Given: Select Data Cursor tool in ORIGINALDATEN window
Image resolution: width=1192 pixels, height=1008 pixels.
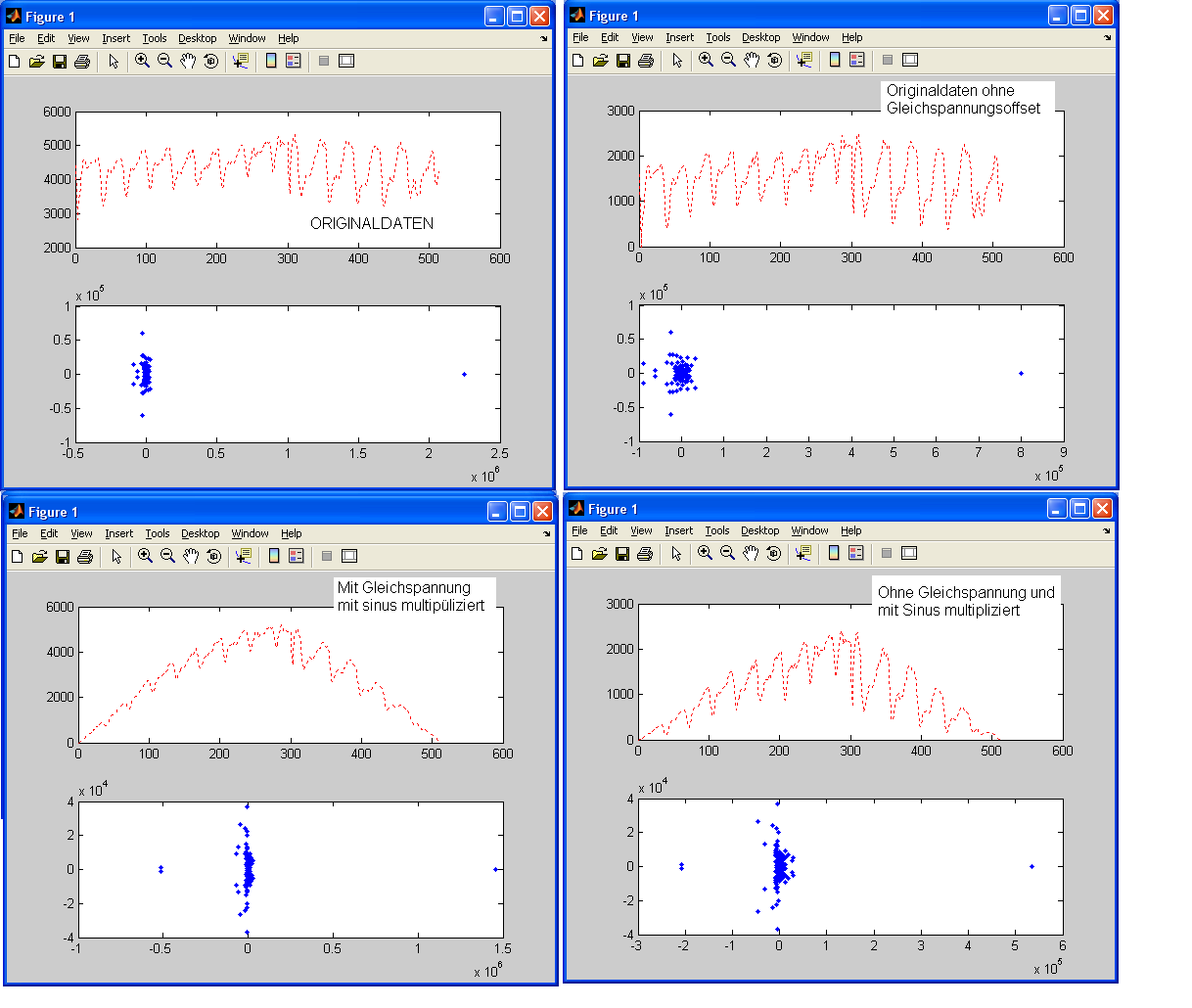Looking at the screenshot, I should point(240,61).
